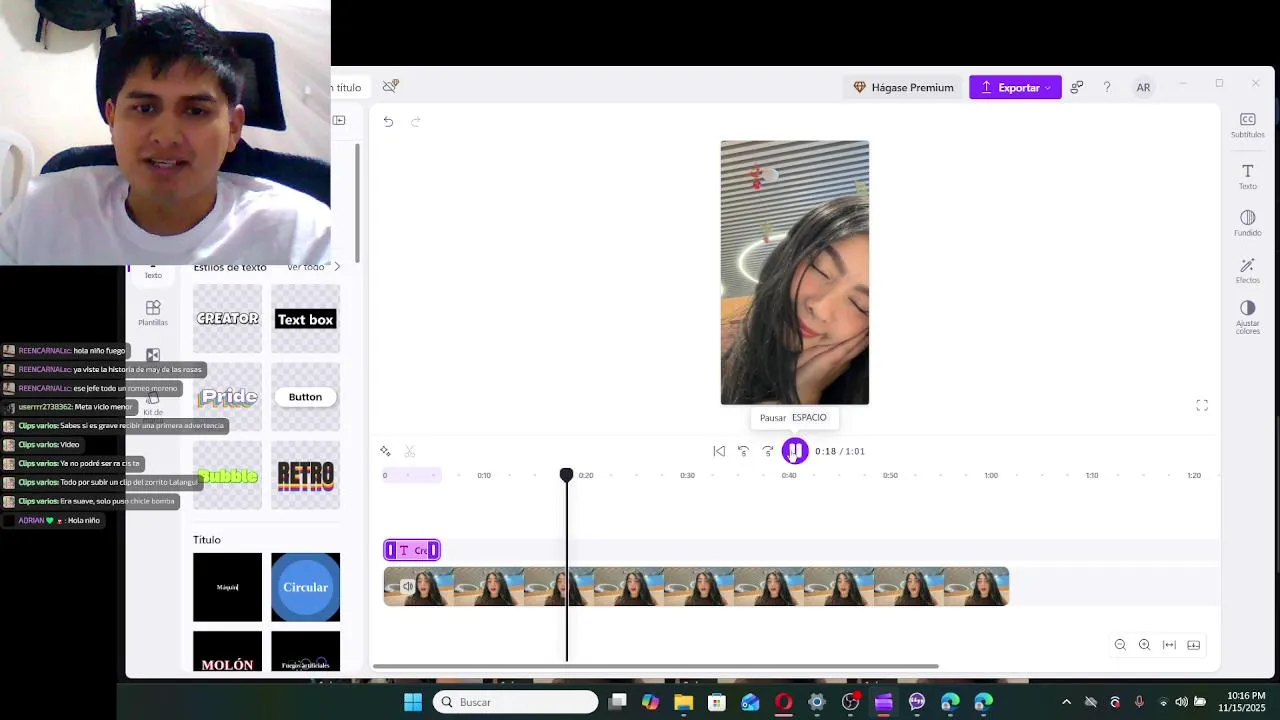
Task: Select the CREATOR text style
Action: point(227,319)
